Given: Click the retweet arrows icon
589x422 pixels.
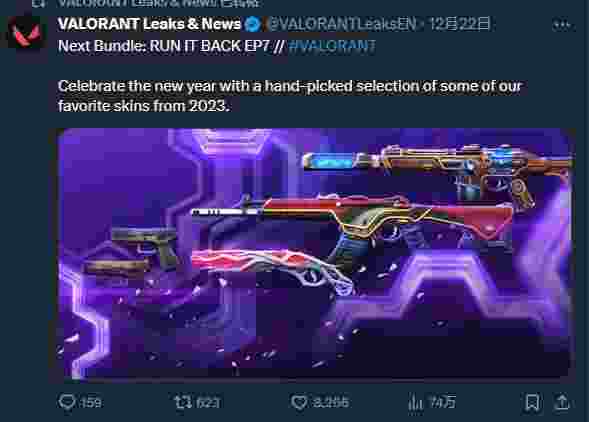Looking at the screenshot, I should [x=183, y=402].
